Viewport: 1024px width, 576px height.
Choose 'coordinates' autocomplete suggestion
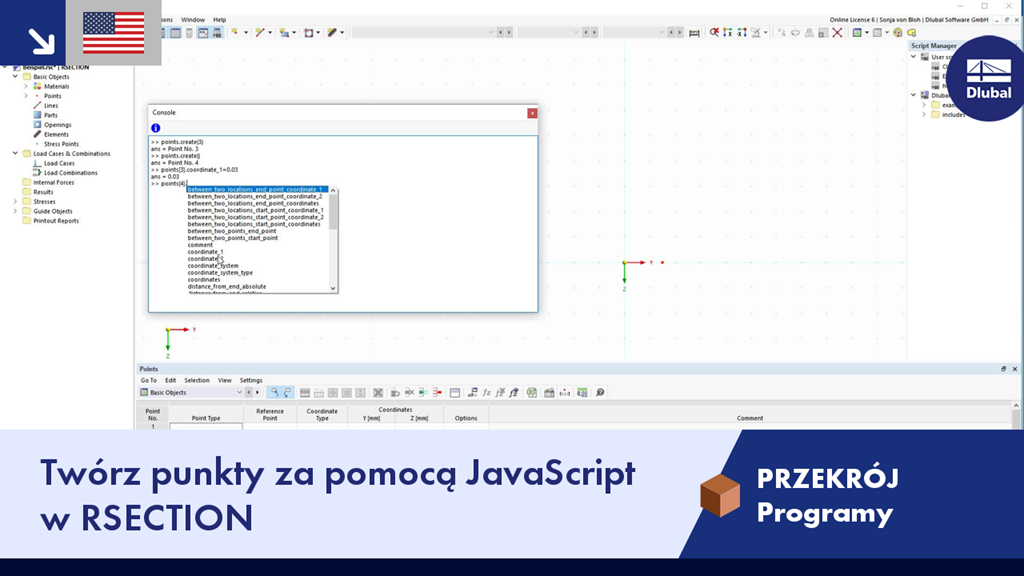click(204, 280)
